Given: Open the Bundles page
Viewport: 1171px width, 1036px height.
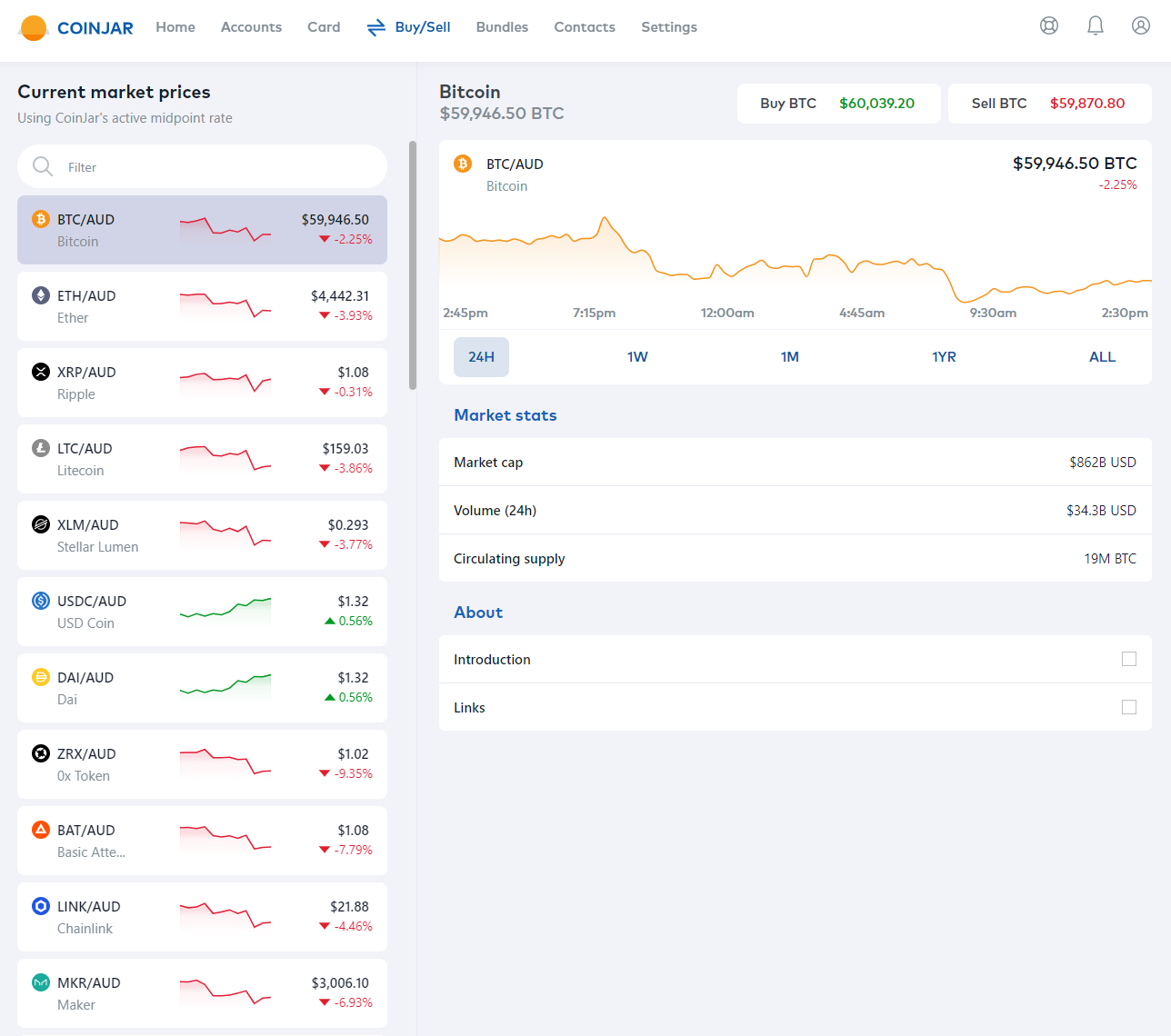Looking at the screenshot, I should [x=502, y=27].
